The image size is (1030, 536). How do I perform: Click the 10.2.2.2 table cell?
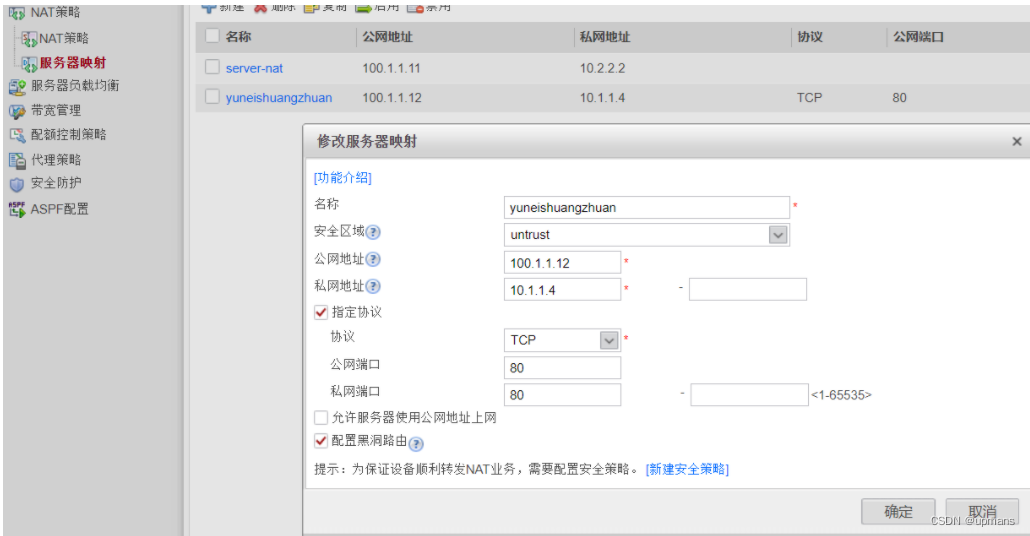coord(602,68)
